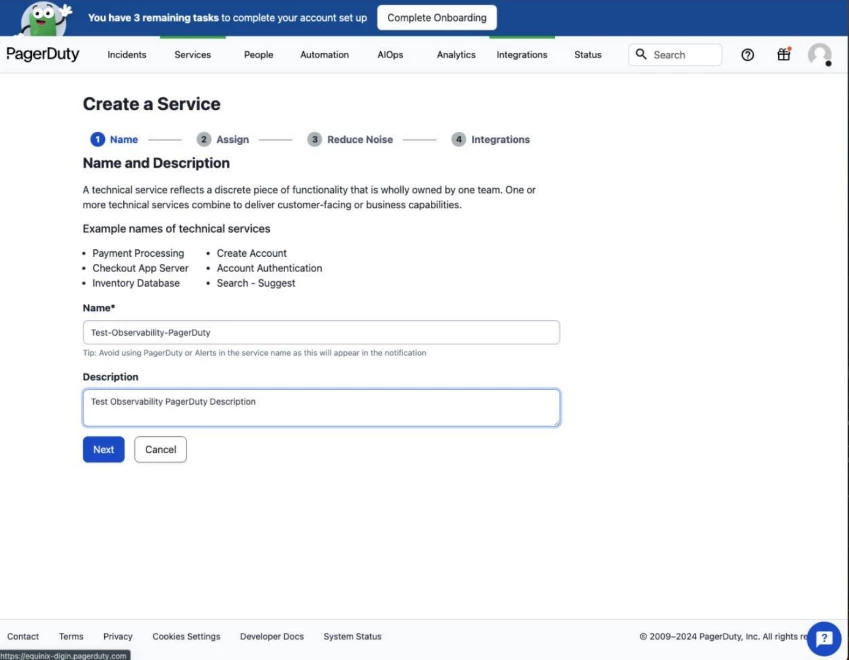Click into the Search field
849x660 pixels.
[675, 55]
